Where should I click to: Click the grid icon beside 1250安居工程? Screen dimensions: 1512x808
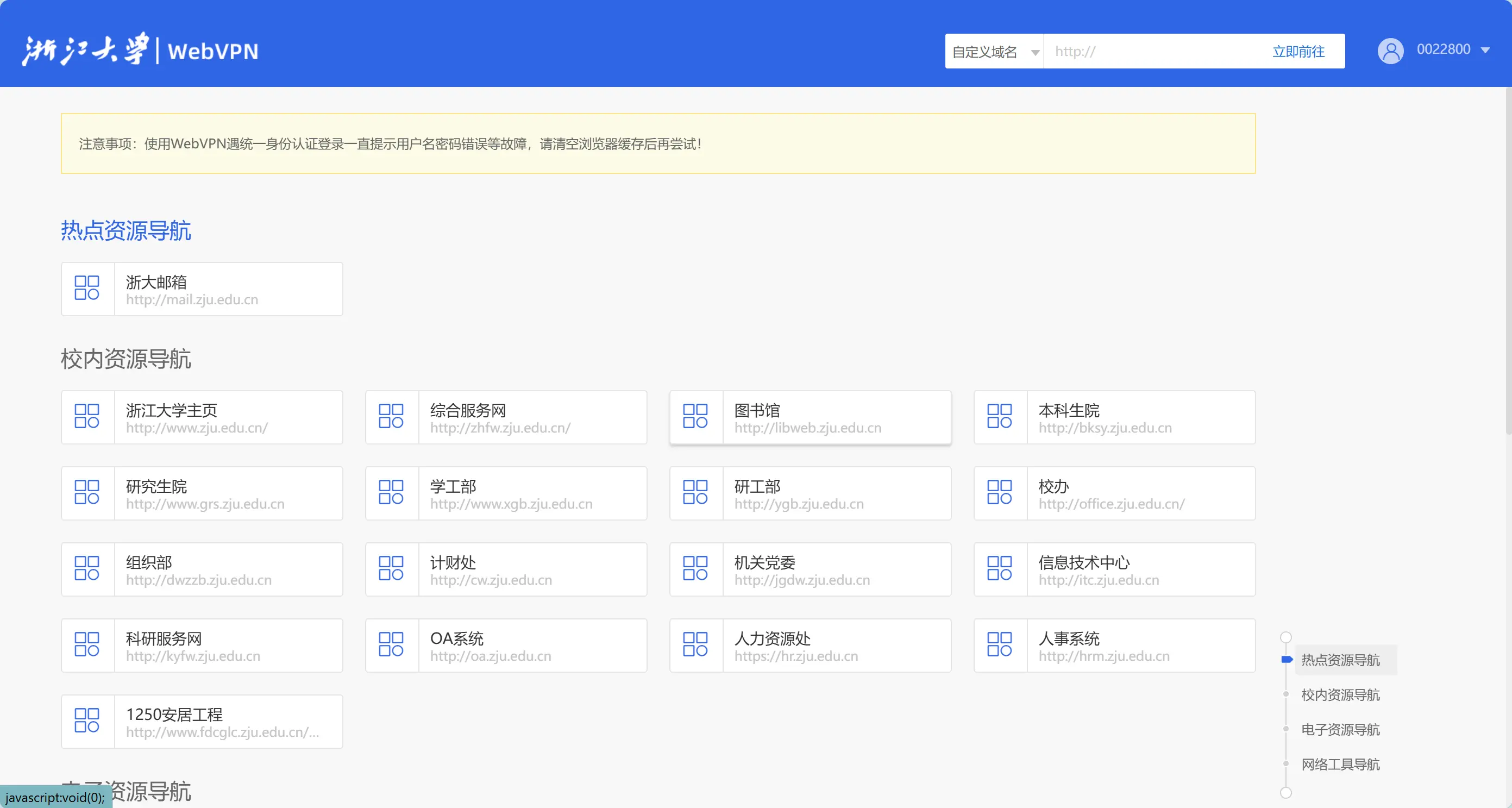pos(87,721)
